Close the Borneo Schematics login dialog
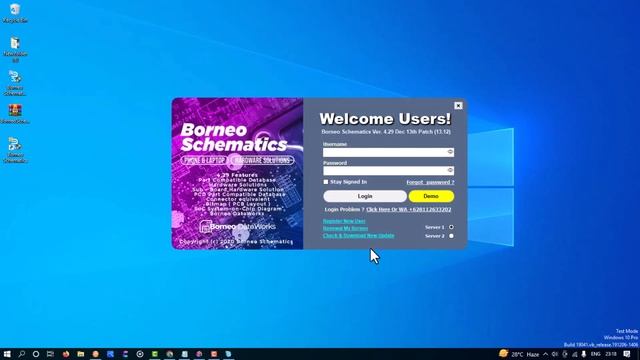Viewport: 640px width, 360px height. (x=458, y=106)
